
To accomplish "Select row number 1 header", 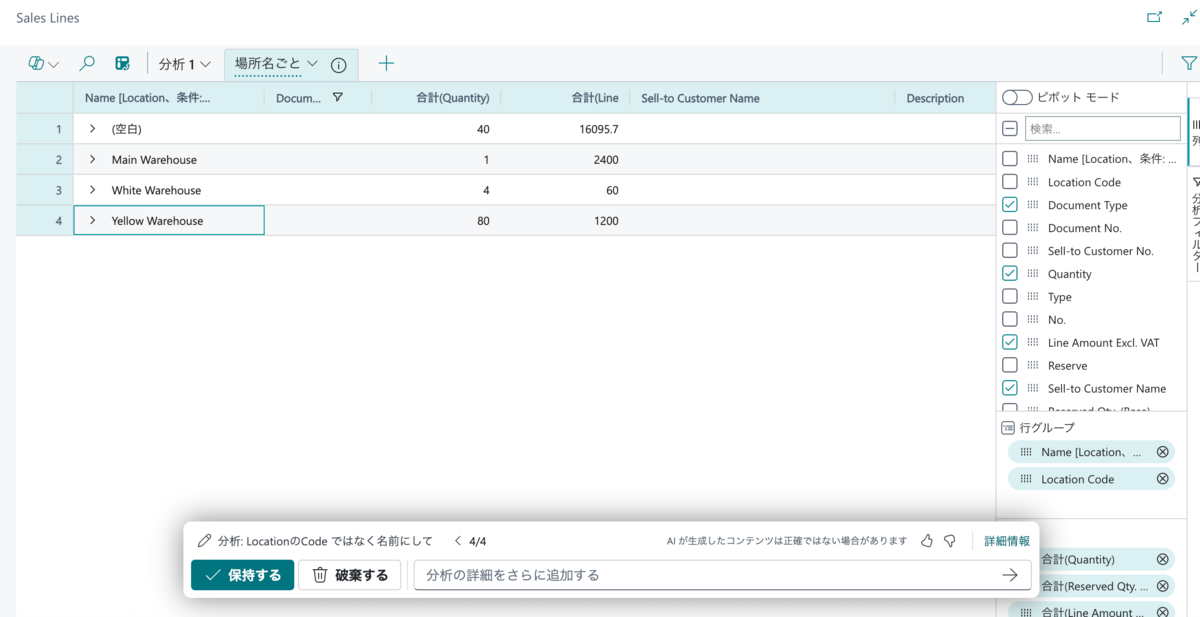I will click(x=45, y=129).
